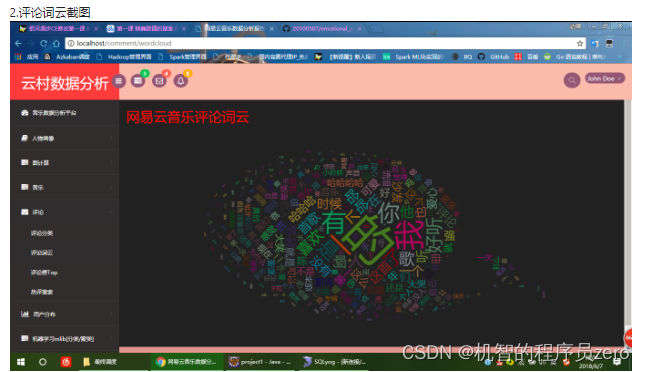Expand the 云计算 sidebar menu chevron
The width and height of the screenshot is (645, 372).
(111, 163)
